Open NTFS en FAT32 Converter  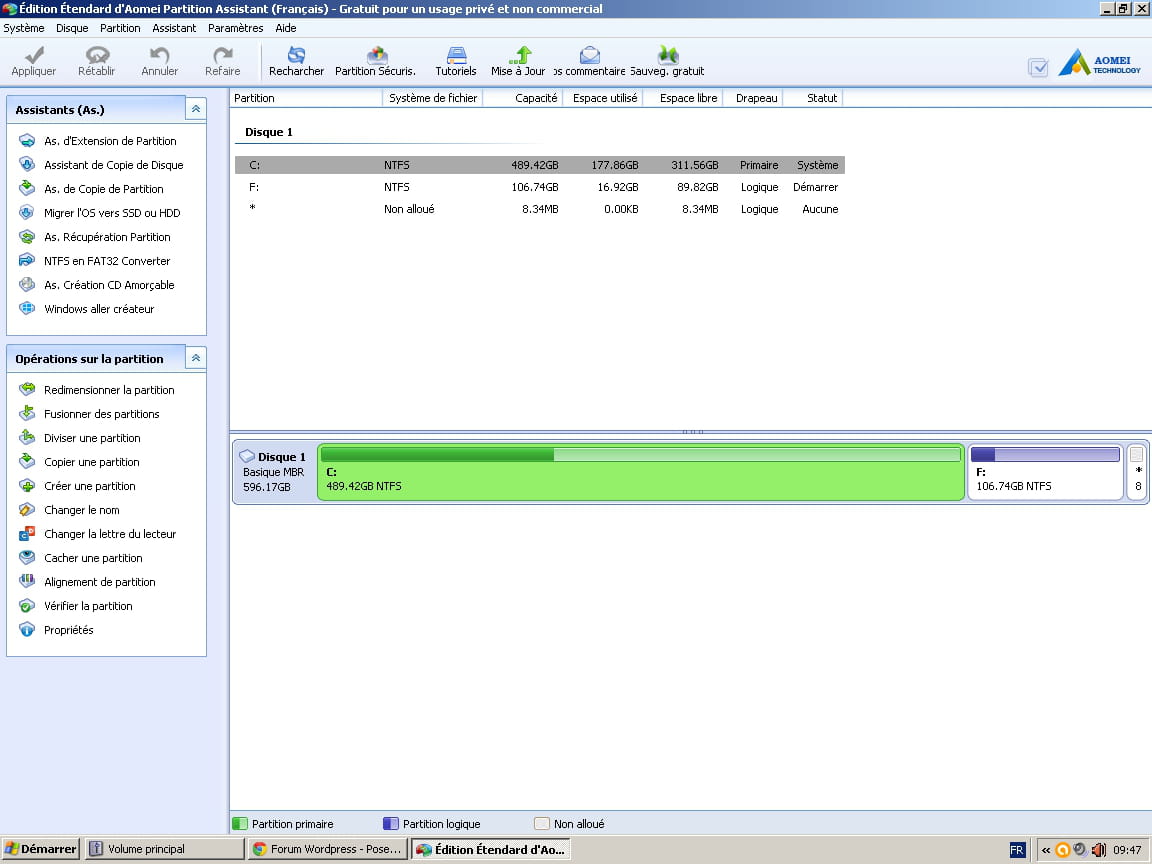pos(107,261)
